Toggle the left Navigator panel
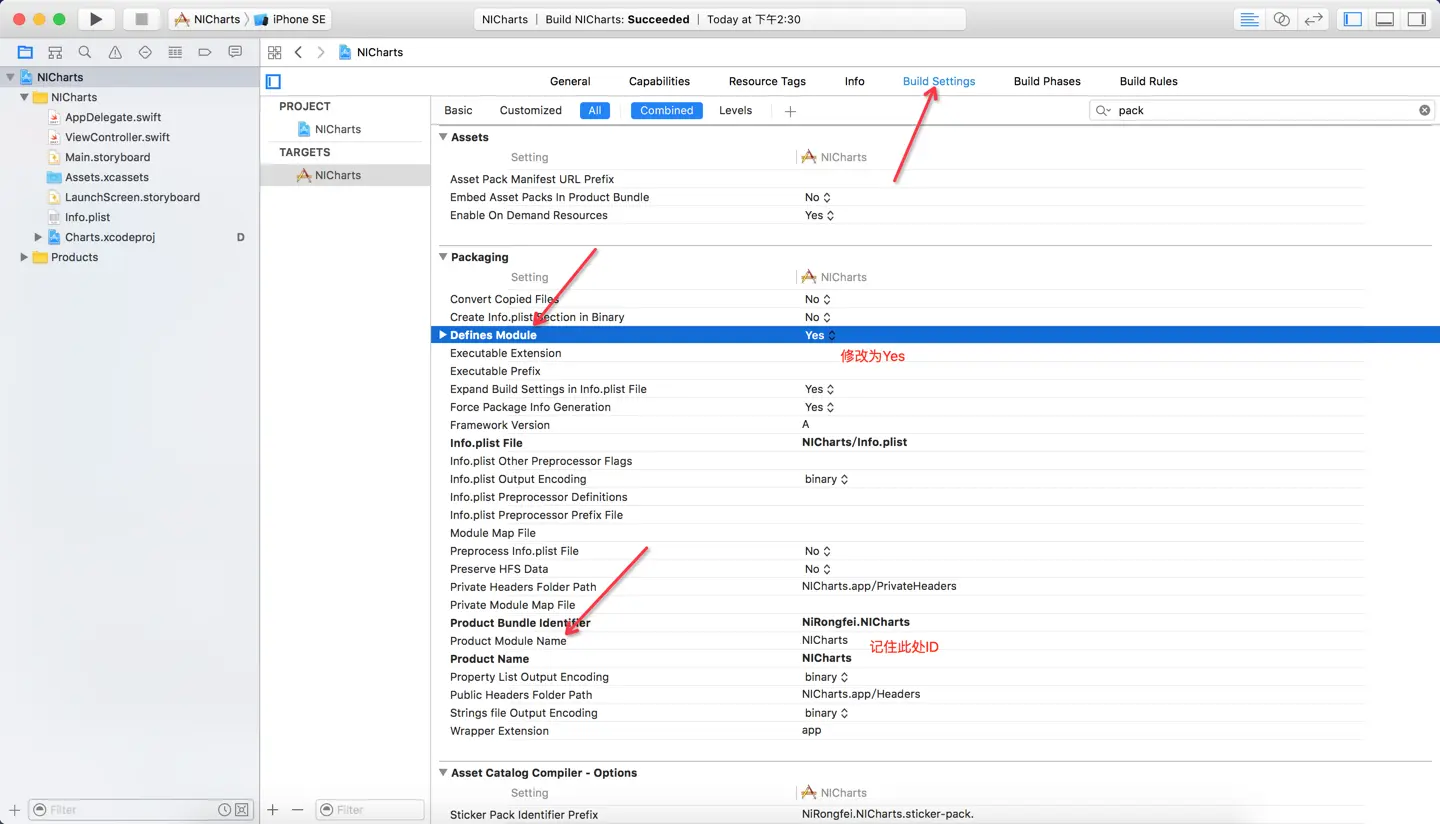Screen dimensions: 1440x824 1353,19
